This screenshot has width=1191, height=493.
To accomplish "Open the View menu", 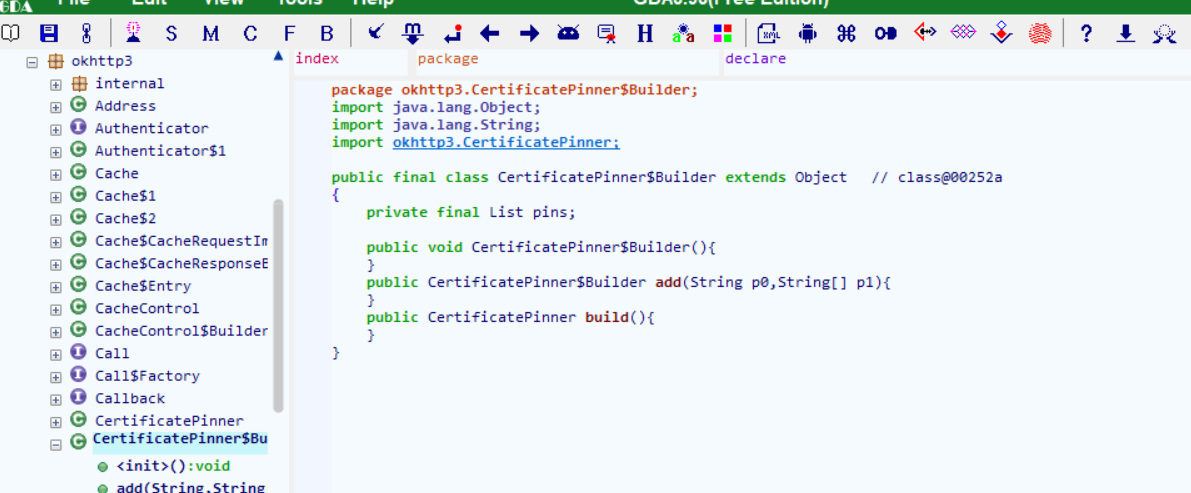I will point(223,3).
